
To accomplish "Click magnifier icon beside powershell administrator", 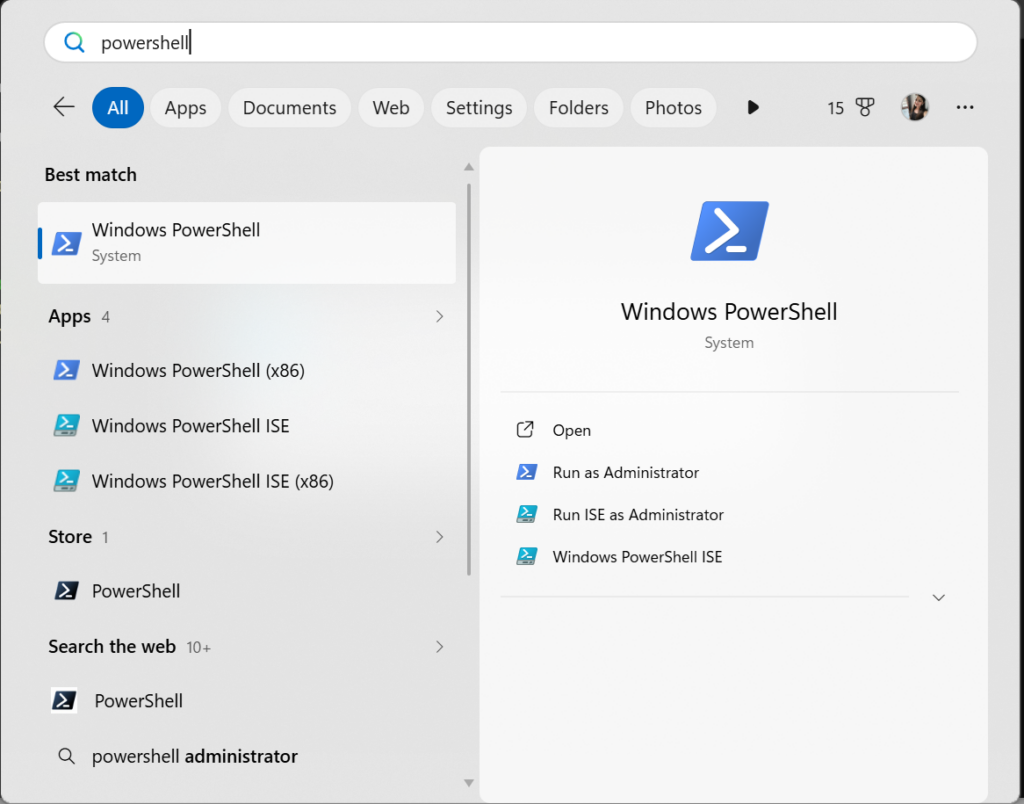I will coord(67,756).
